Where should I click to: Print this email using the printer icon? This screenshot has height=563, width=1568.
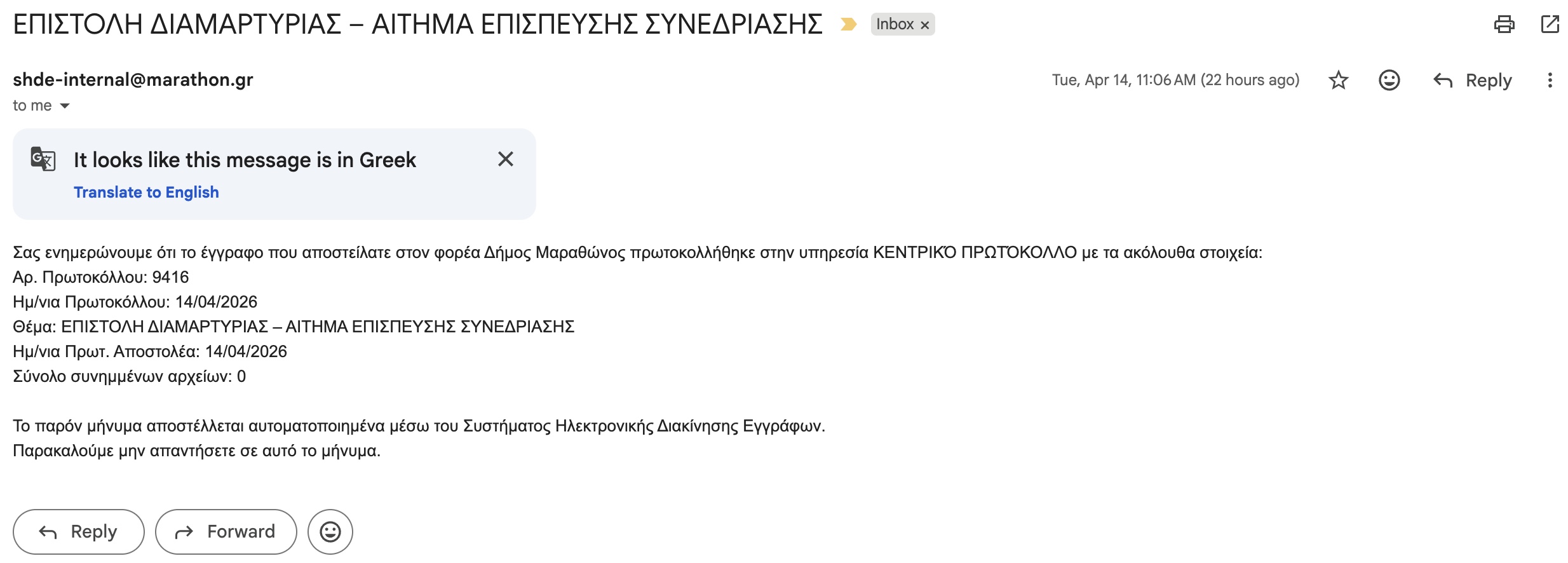click(1504, 25)
